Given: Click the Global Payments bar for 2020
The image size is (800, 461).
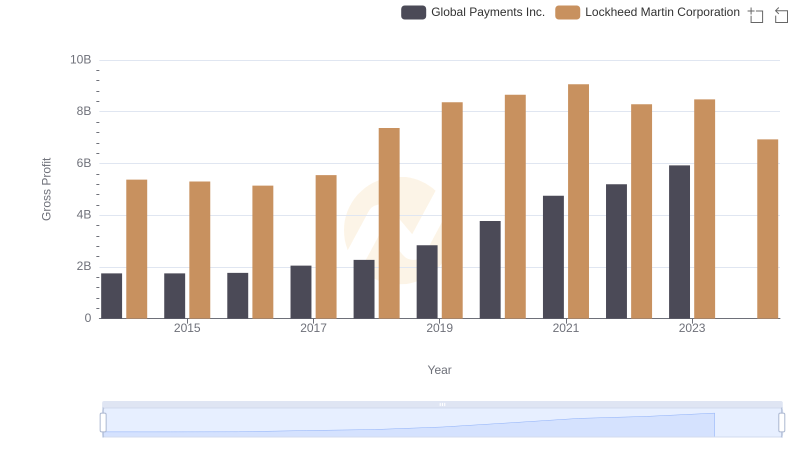Looking at the screenshot, I should point(490,270).
